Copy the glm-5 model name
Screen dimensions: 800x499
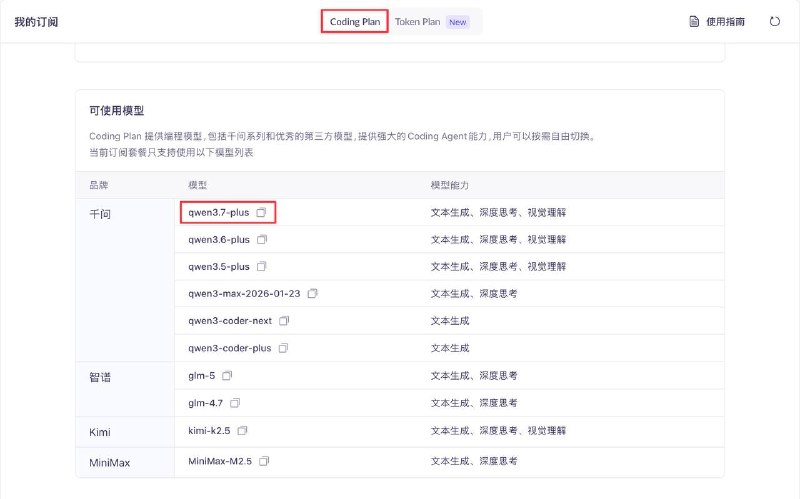227,376
